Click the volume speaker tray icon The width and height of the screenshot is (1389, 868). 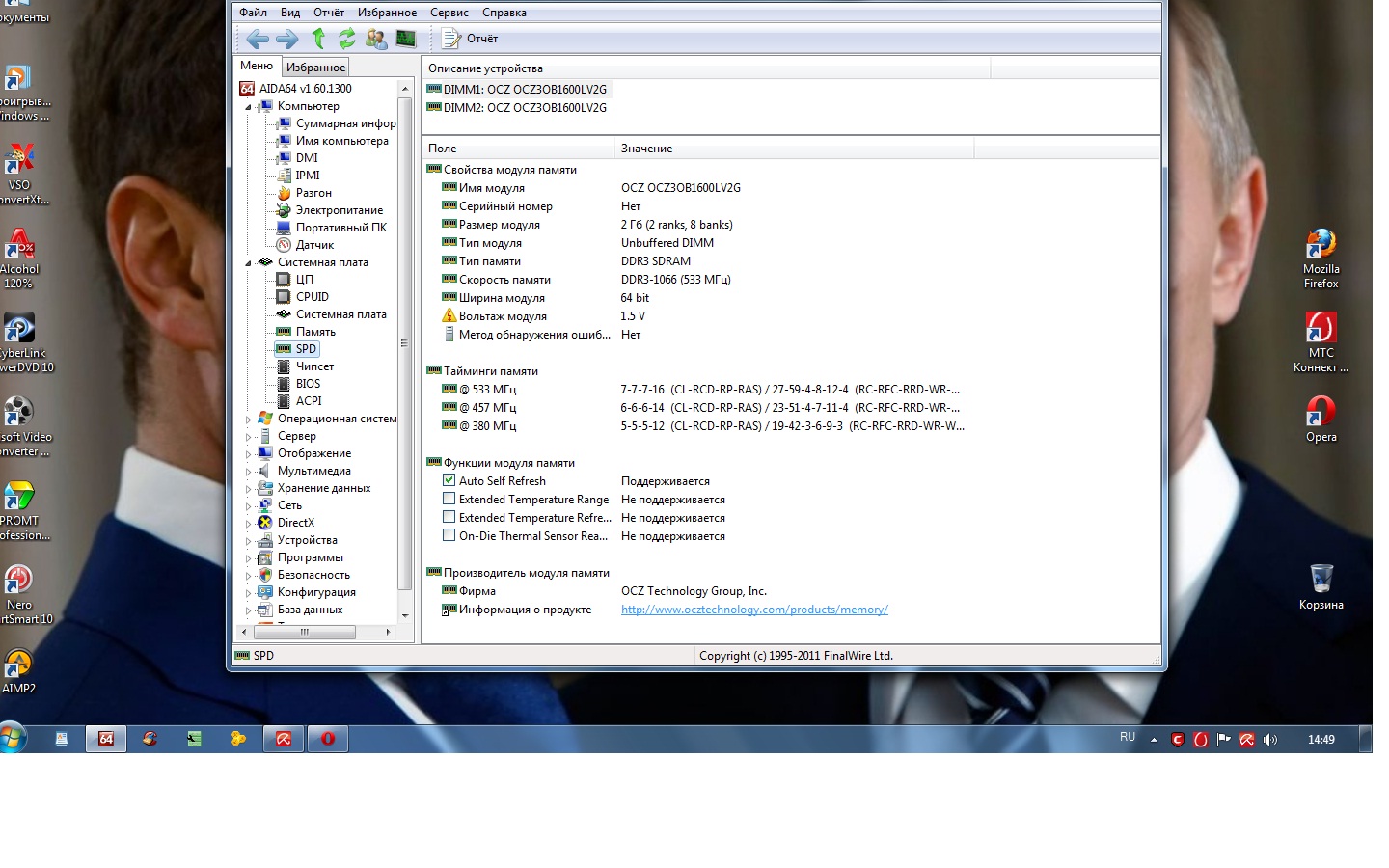[1269, 740]
